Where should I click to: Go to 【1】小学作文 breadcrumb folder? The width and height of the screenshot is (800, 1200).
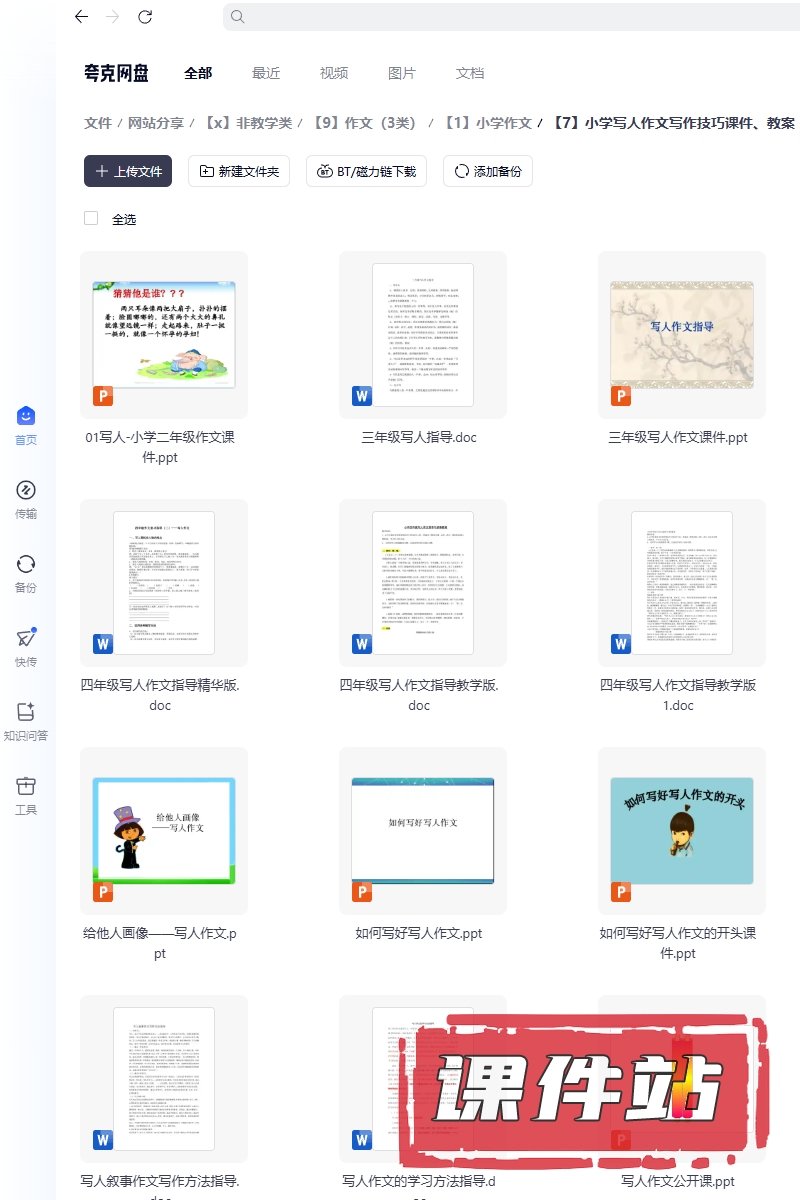tap(488, 123)
